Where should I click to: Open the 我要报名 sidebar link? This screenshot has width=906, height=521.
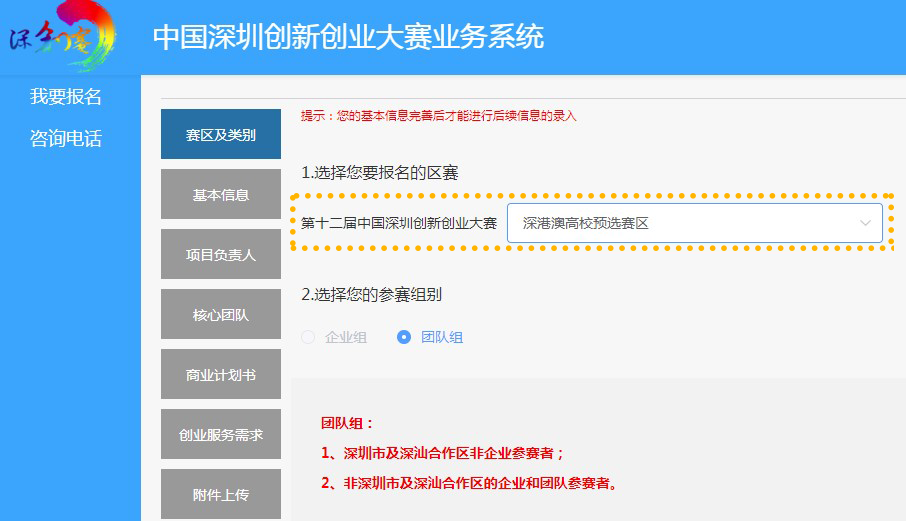[66, 96]
